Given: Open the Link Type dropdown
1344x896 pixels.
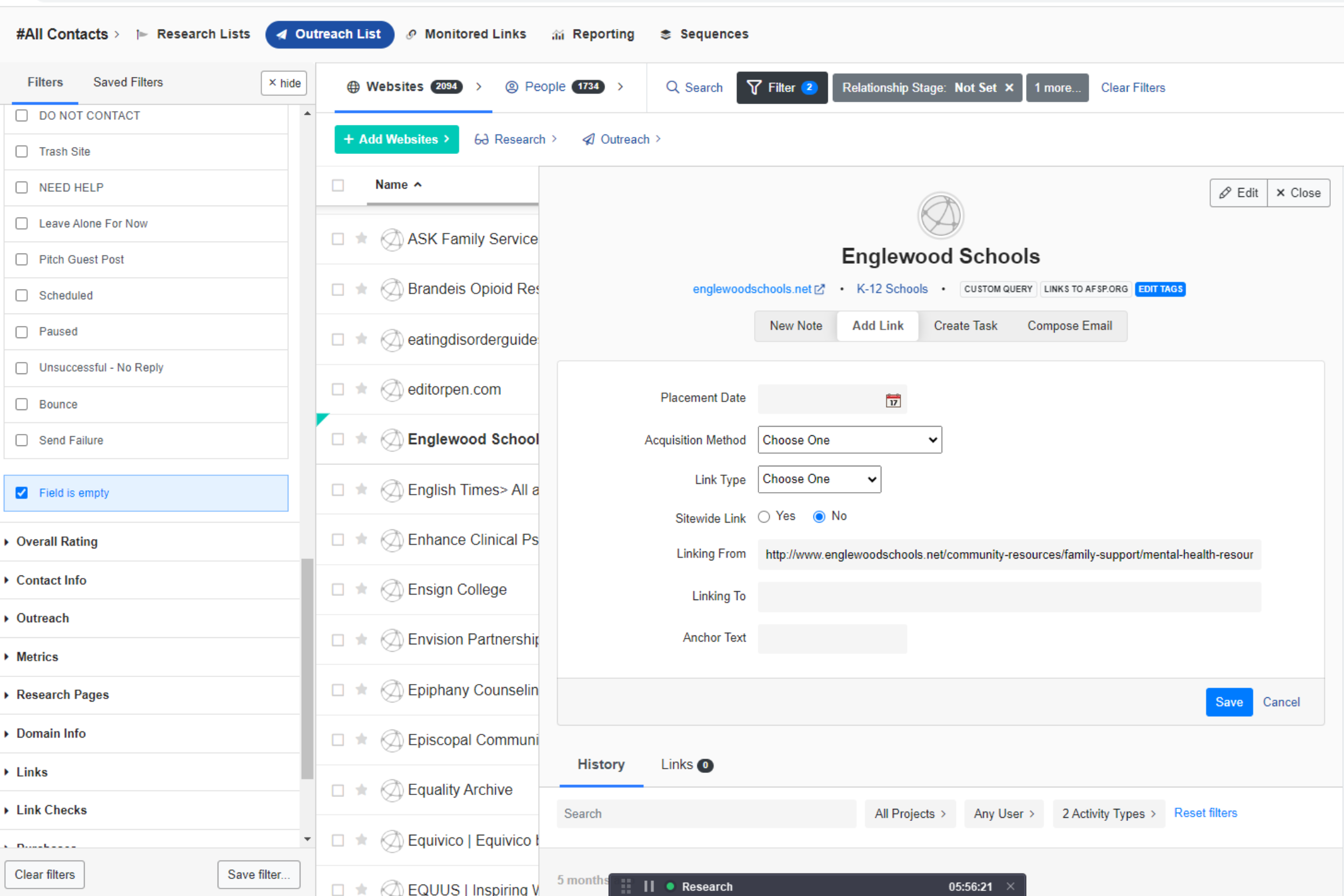Looking at the screenshot, I should [819, 479].
